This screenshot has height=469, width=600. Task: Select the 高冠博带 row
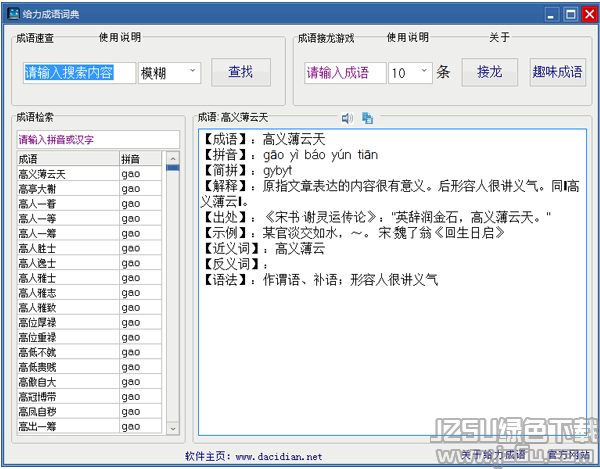click(x=90, y=397)
